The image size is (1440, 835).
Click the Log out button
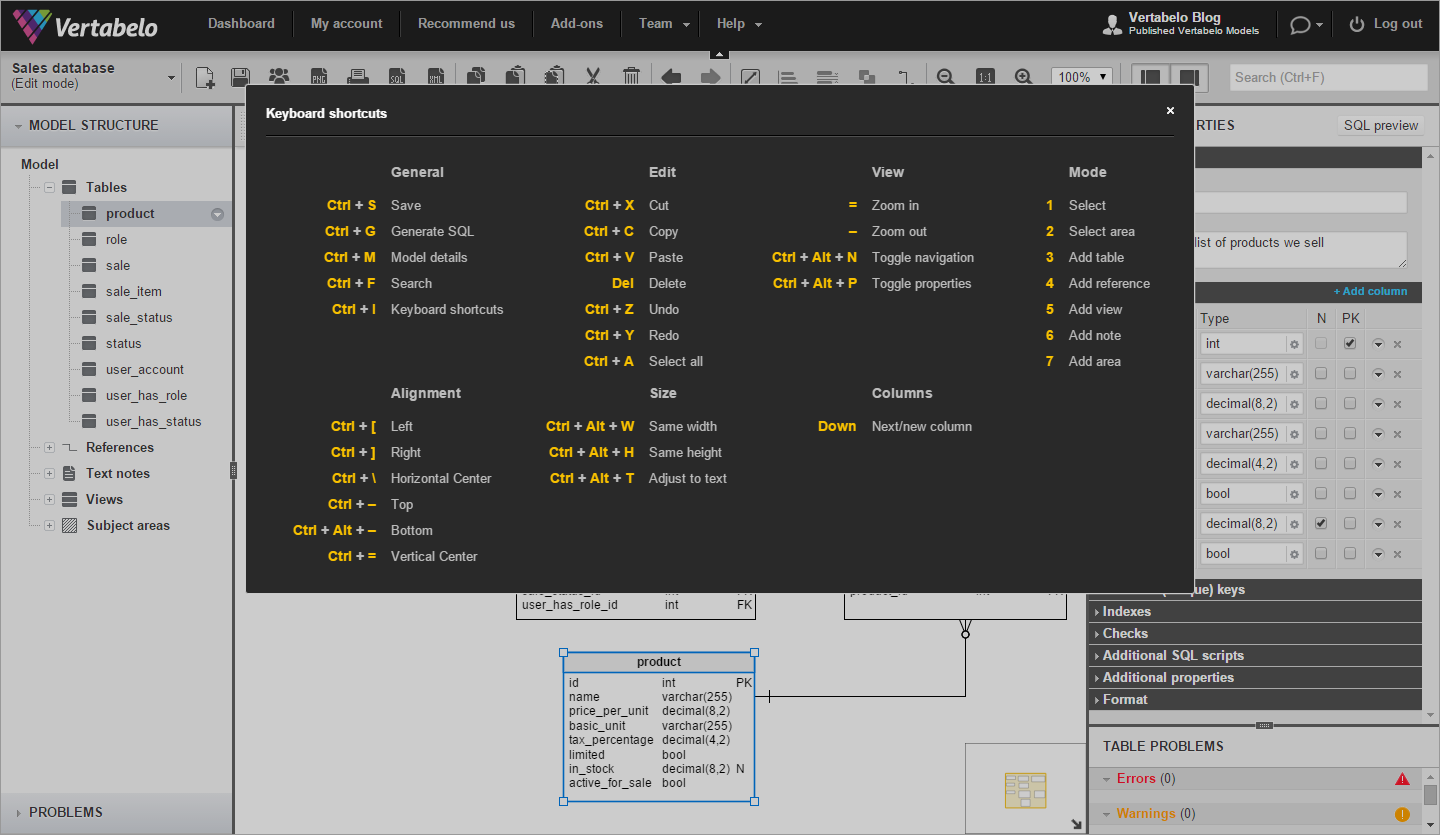(1386, 24)
